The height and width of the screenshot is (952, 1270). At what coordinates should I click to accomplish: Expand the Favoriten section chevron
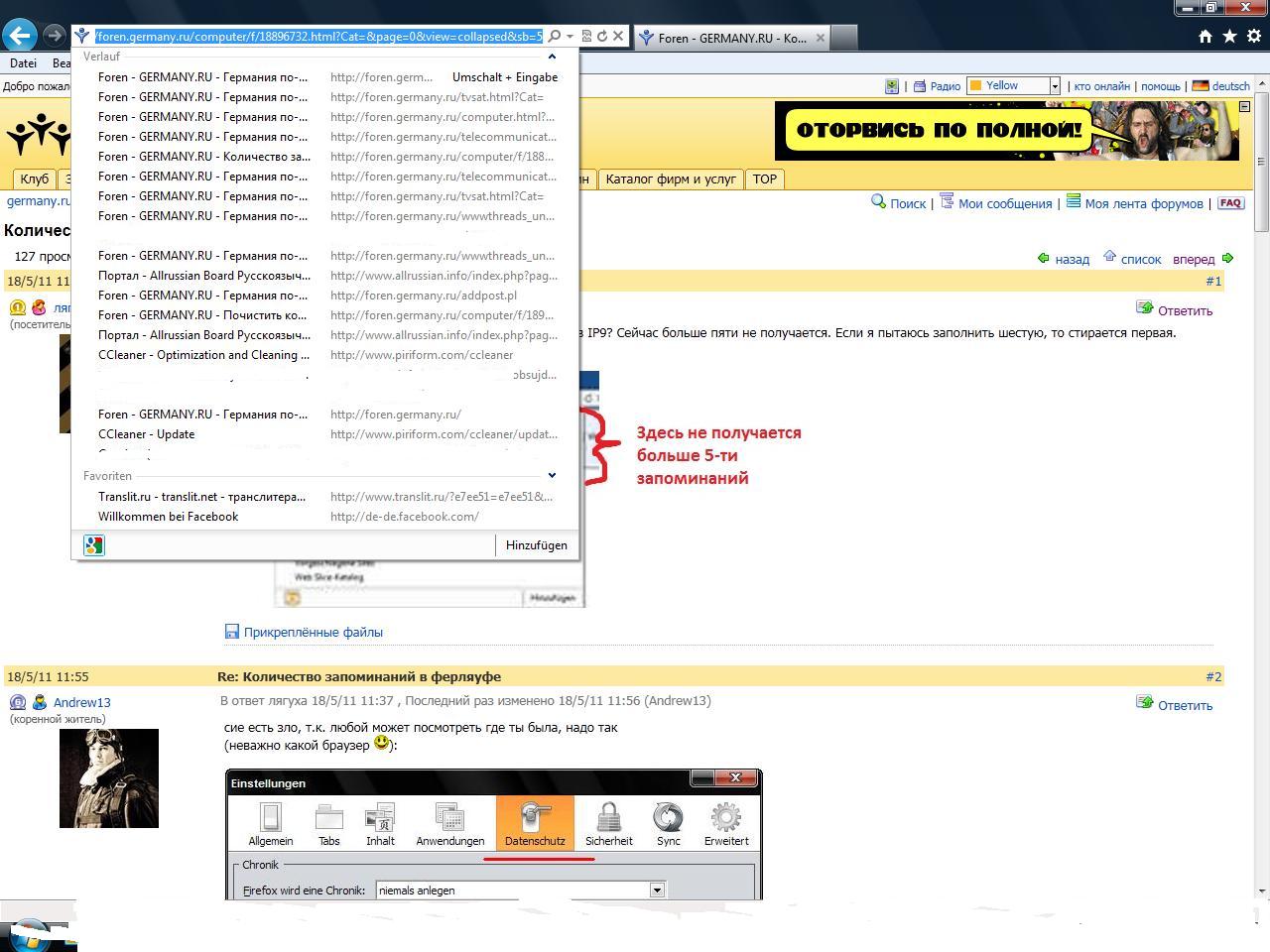click(552, 476)
